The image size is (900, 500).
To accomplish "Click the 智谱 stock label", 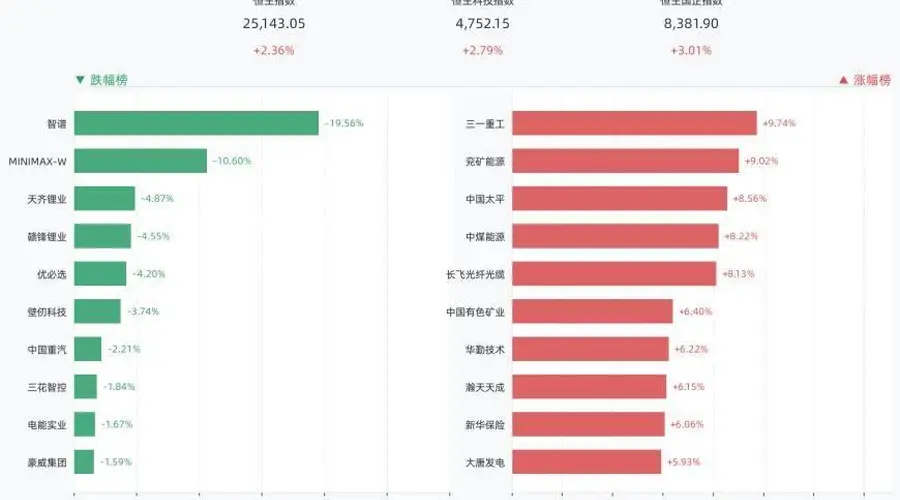I will (x=57, y=123).
